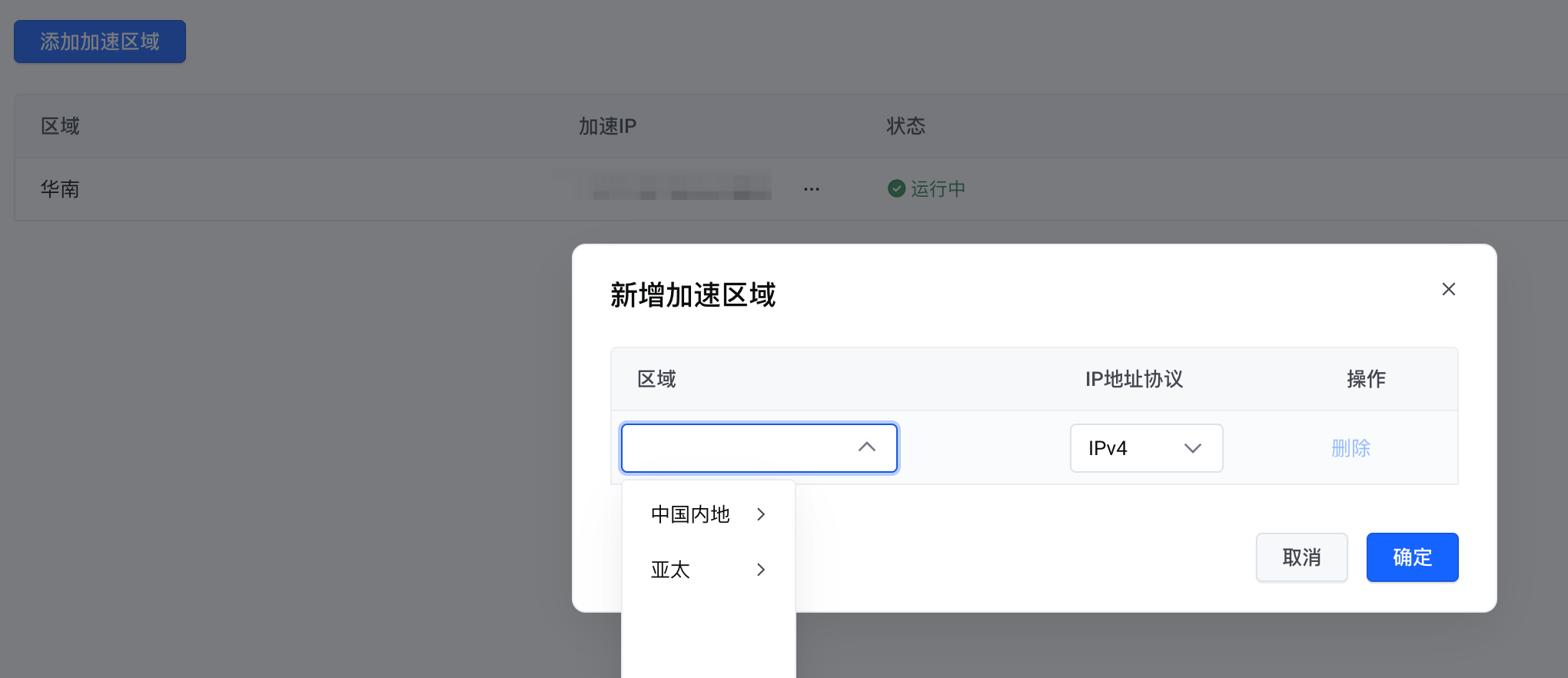Click the blurred accelerated IP address value

pyautogui.click(x=663, y=186)
